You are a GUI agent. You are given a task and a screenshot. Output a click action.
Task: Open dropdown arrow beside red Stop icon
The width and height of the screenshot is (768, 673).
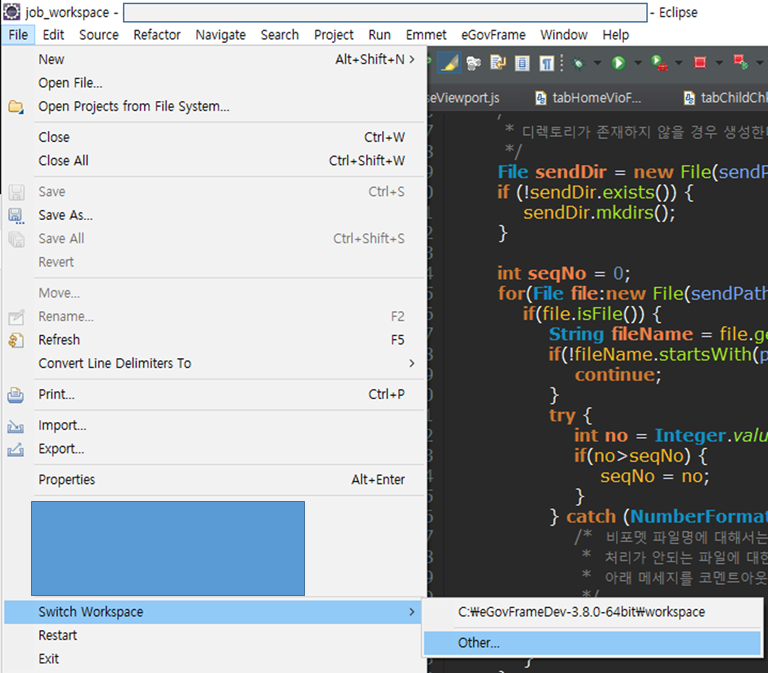(719, 63)
